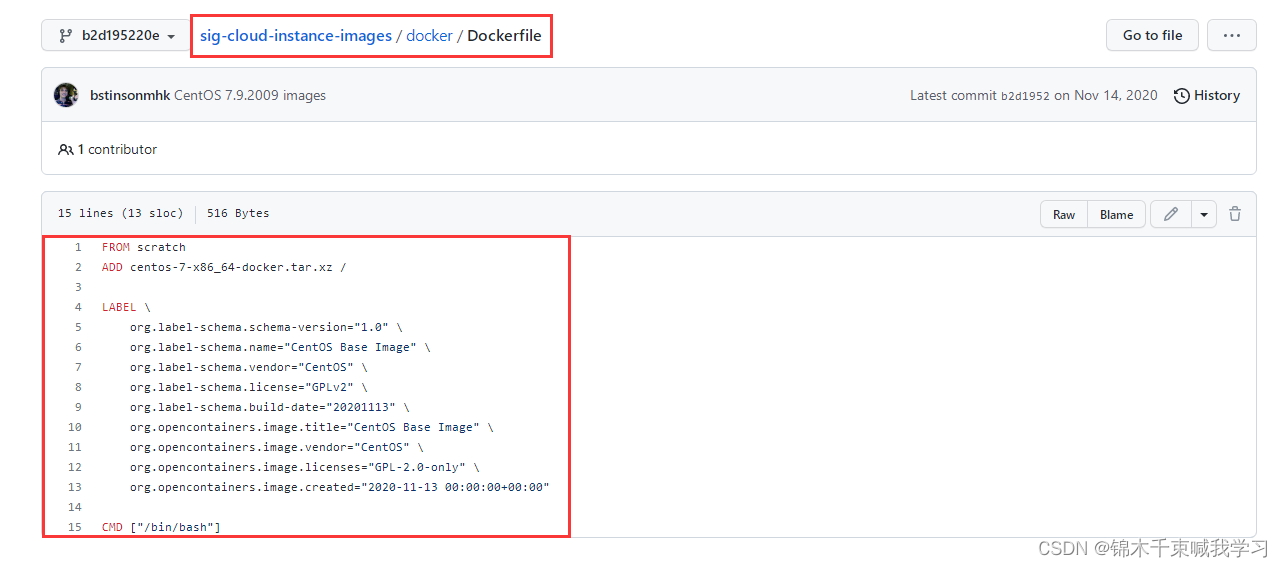Click the Go to file button
This screenshot has width=1282, height=567.
(x=1152, y=35)
